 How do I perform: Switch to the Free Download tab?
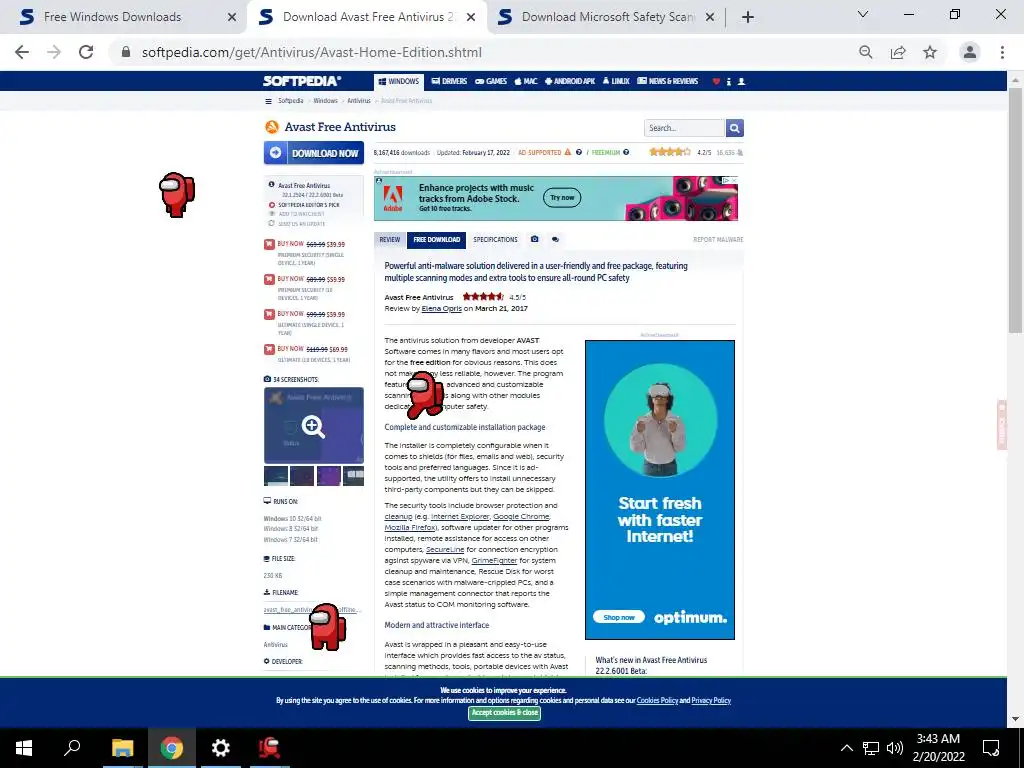(436, 240)
